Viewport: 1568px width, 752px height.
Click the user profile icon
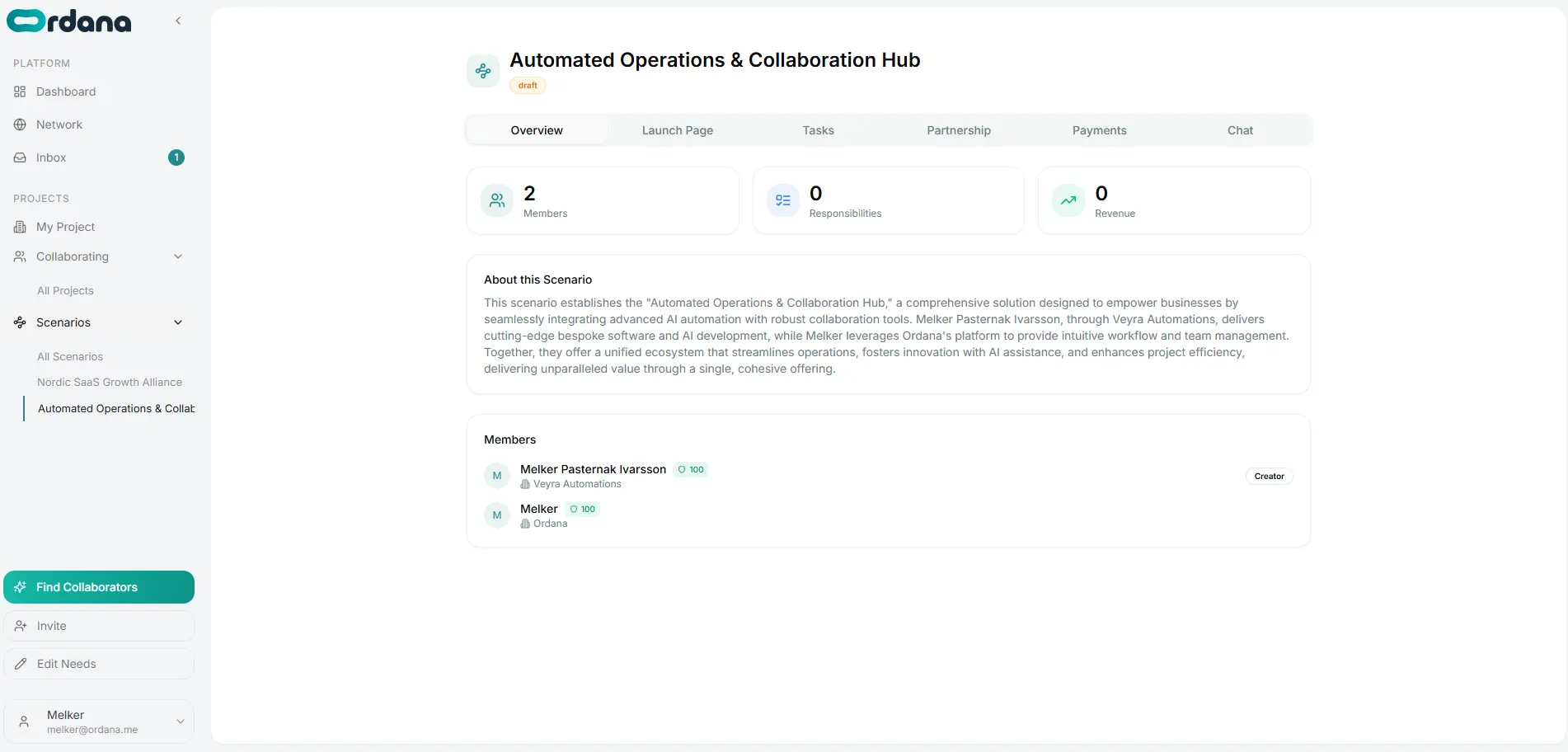pos(24,721)
